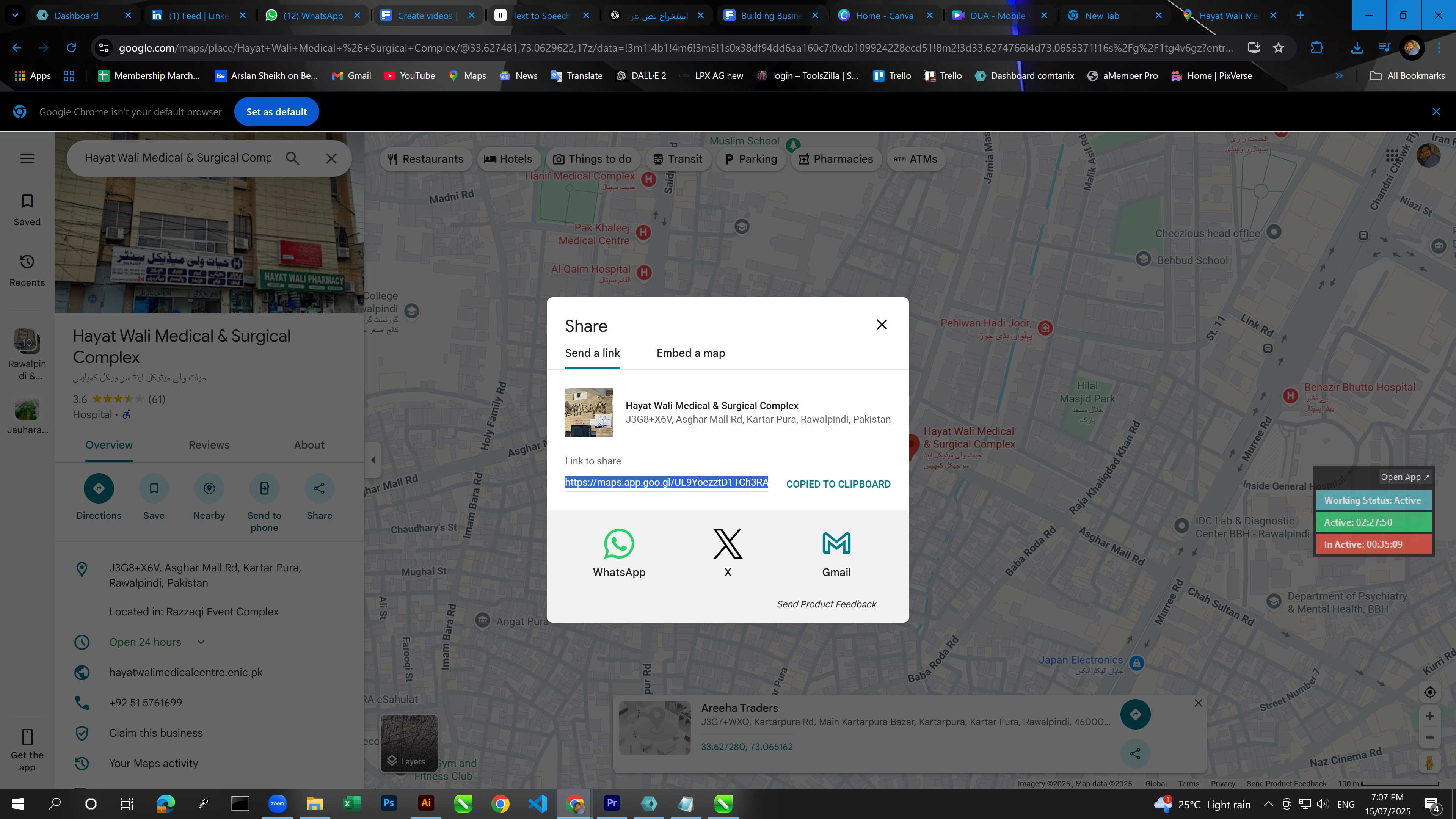The image size is (1456, 819).
Task: Click Get the app in sidebar
Action: click(27, 750)
